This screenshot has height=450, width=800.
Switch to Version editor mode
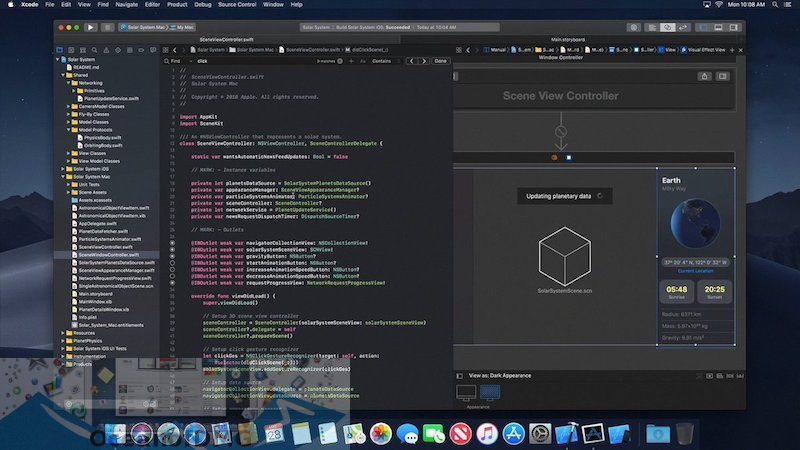(x=683, y=27)
